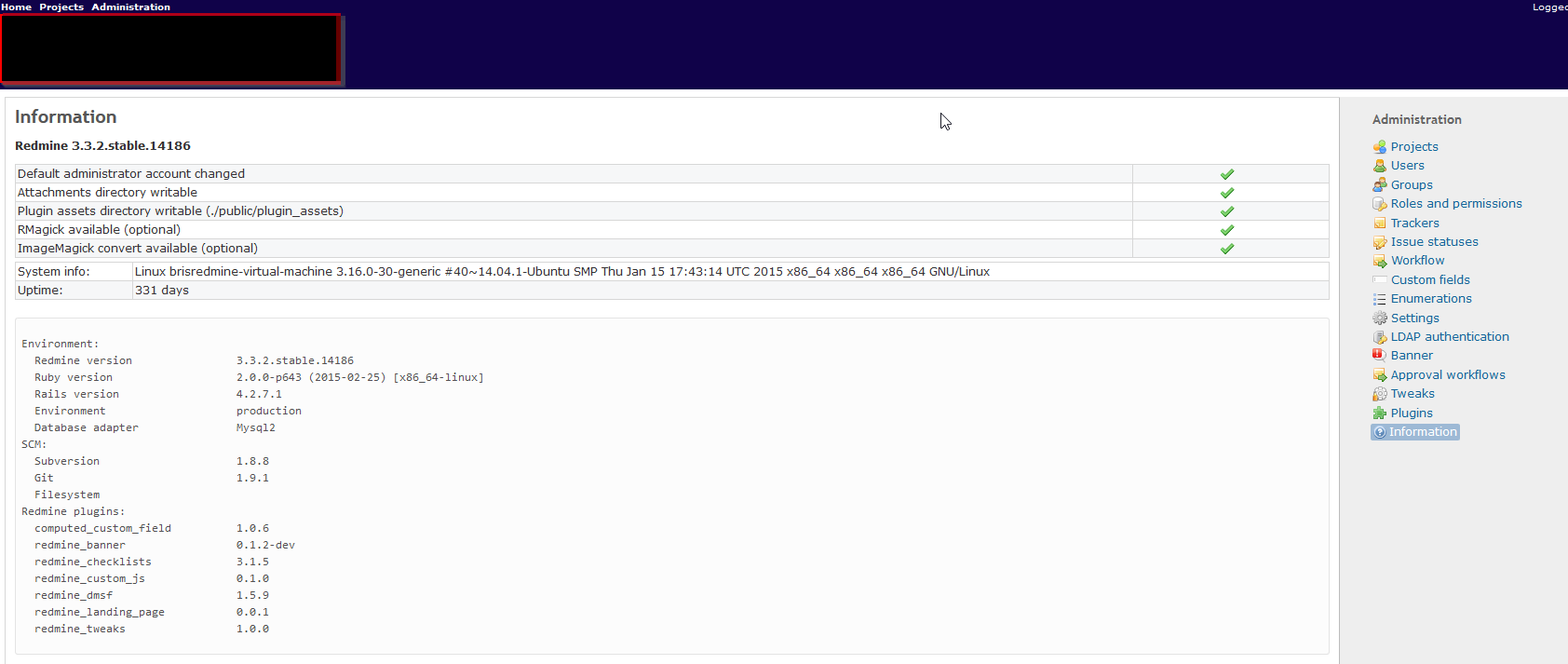Click the Rails version value "4.2.7.1"

click(259, 395)
